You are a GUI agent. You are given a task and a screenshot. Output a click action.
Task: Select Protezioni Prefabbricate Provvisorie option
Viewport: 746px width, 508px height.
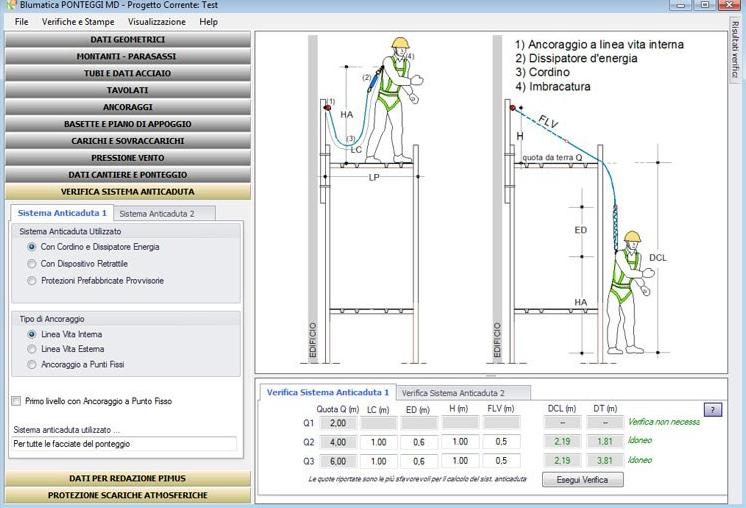(32, 281)
